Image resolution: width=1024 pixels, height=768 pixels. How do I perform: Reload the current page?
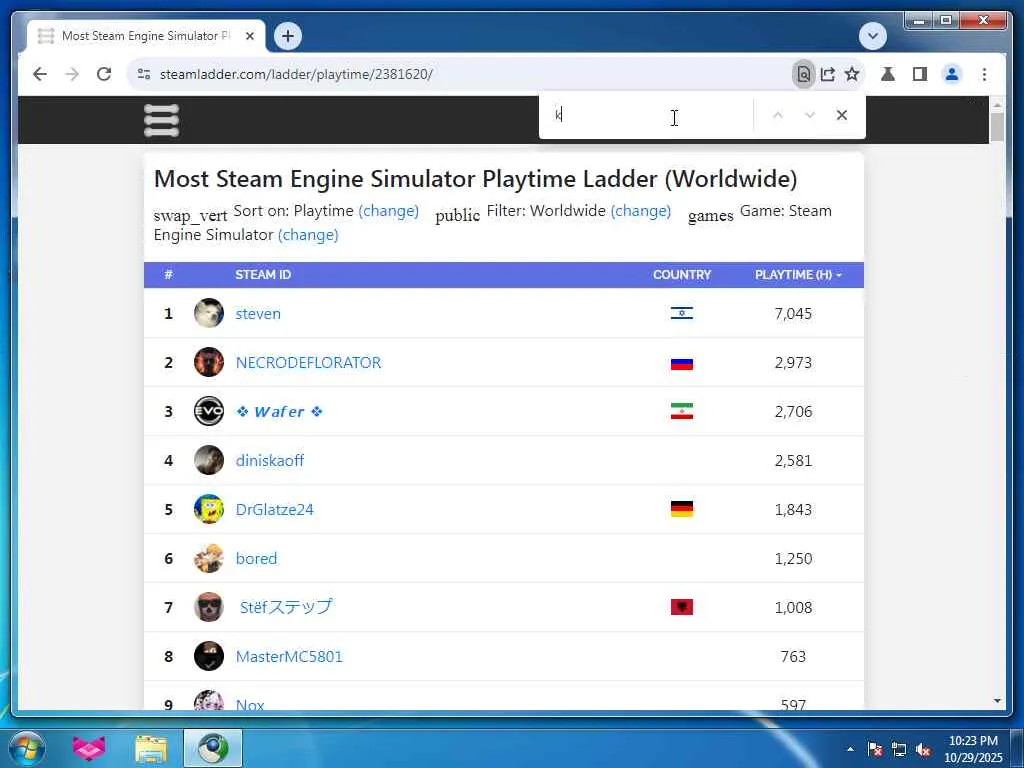tap(104, 74)
